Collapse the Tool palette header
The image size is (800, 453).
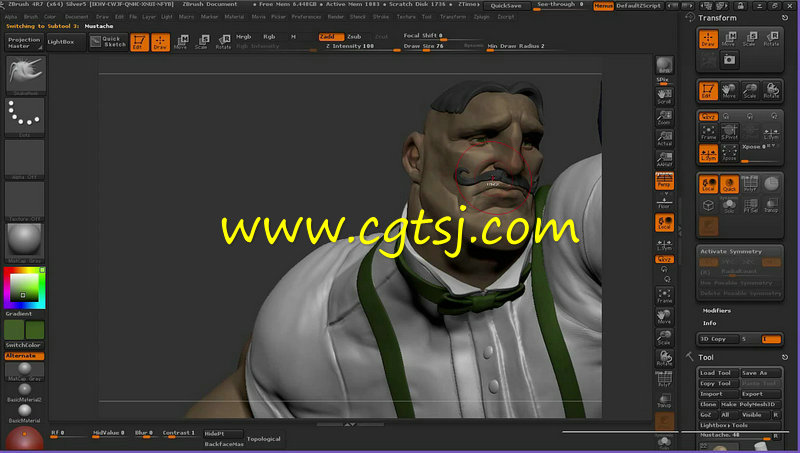click(706, 358)
